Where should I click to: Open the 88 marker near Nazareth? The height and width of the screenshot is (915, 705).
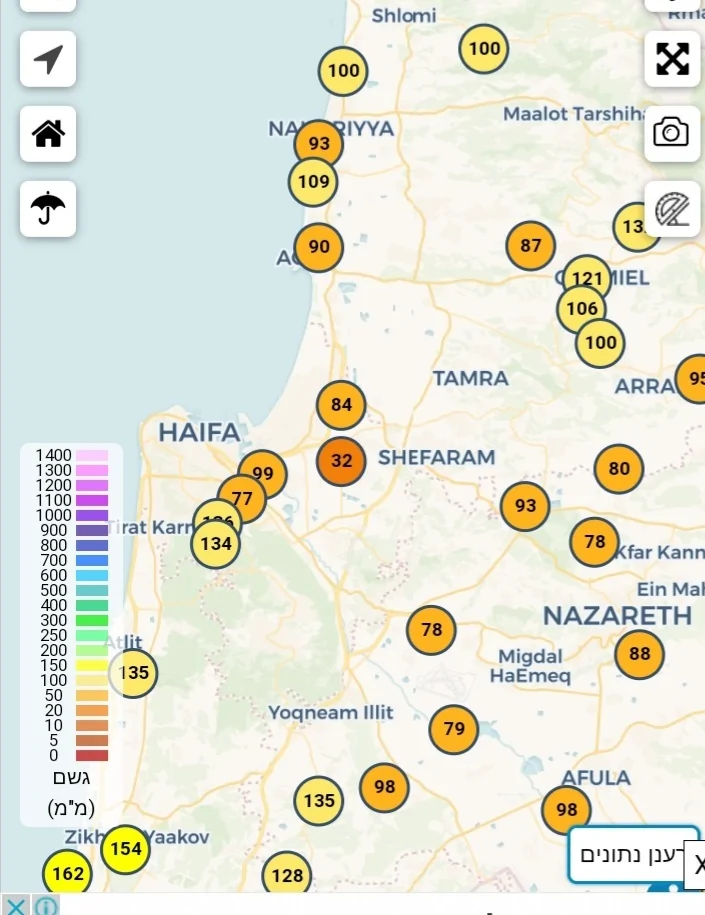tap(640, 655)
